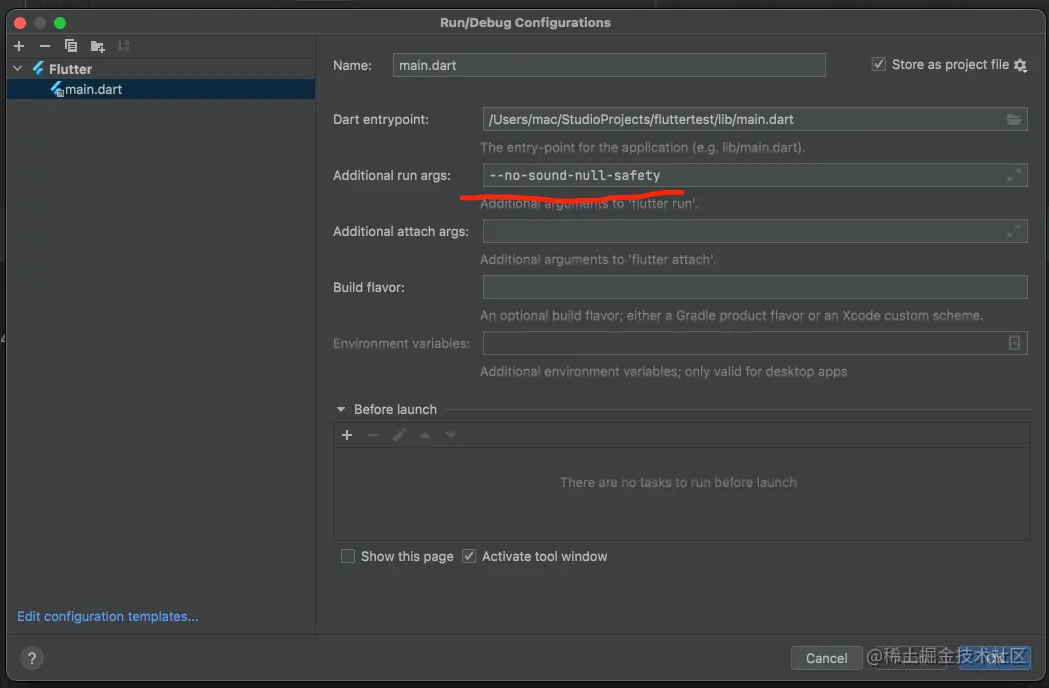Screen dimensions: 1049x688
Task: Add a Before launch task
Action: (x=347, y=435)
